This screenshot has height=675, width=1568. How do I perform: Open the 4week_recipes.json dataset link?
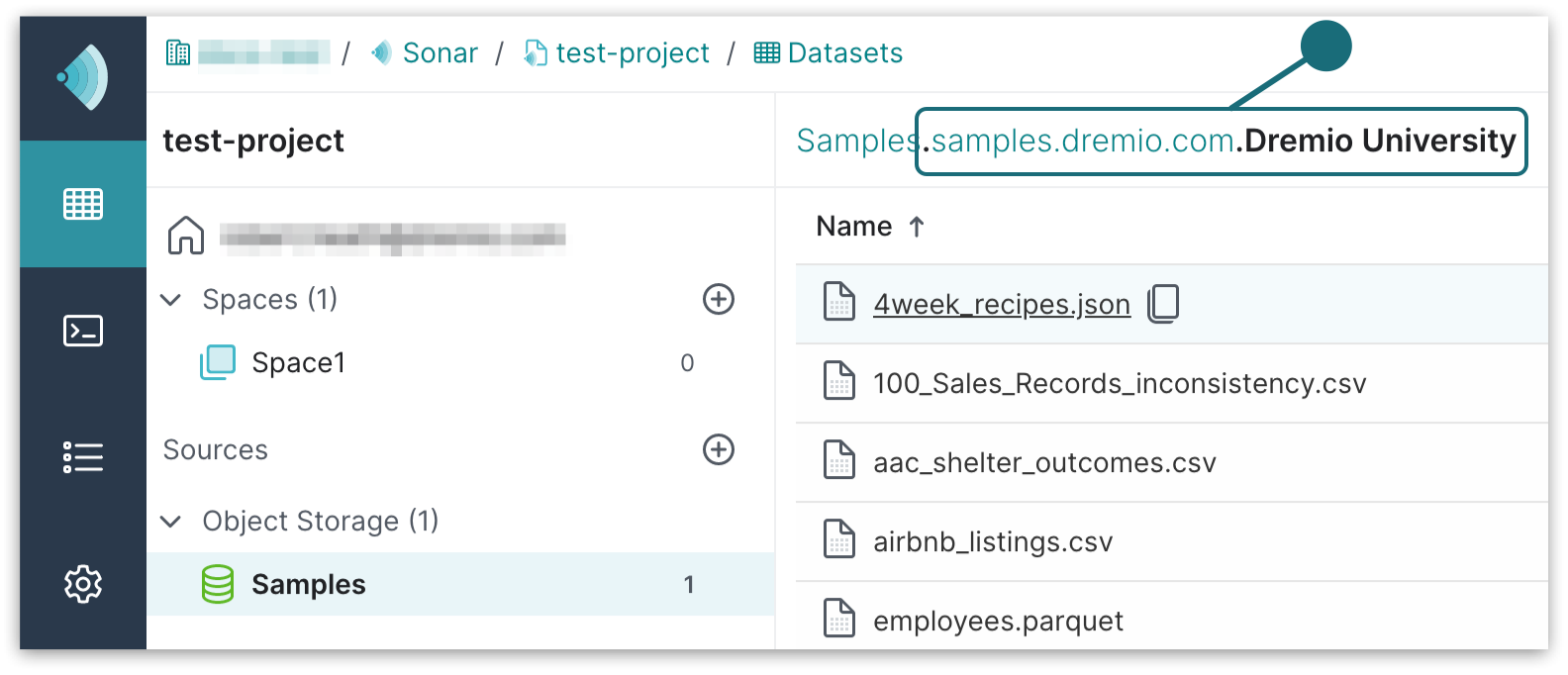click(x=1001, y=304)
